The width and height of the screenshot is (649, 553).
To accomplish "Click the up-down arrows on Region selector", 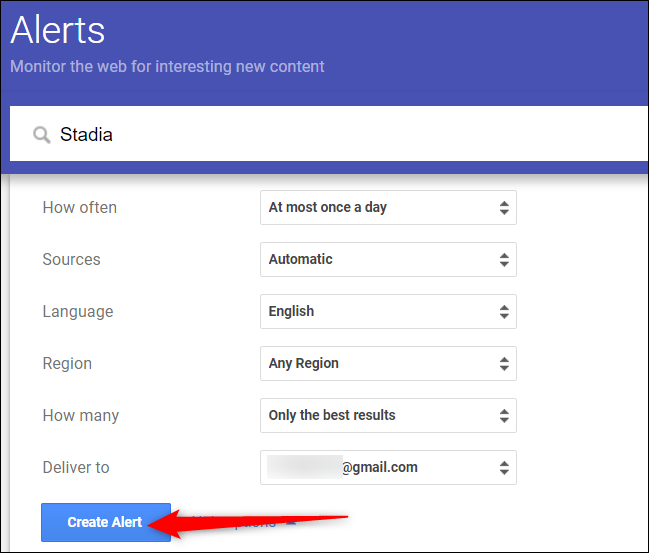I will click(504, 364).
